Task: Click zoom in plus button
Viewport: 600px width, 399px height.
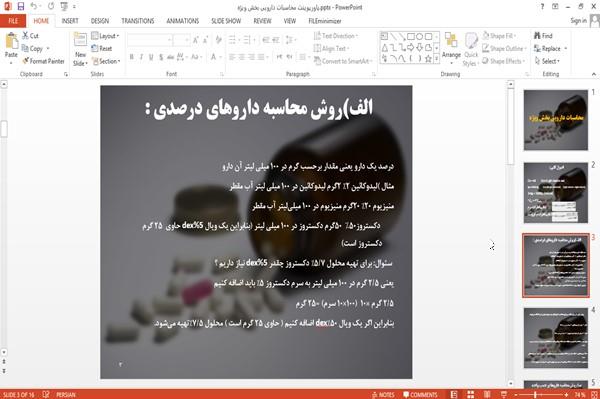Action: [x=566, y=394]
